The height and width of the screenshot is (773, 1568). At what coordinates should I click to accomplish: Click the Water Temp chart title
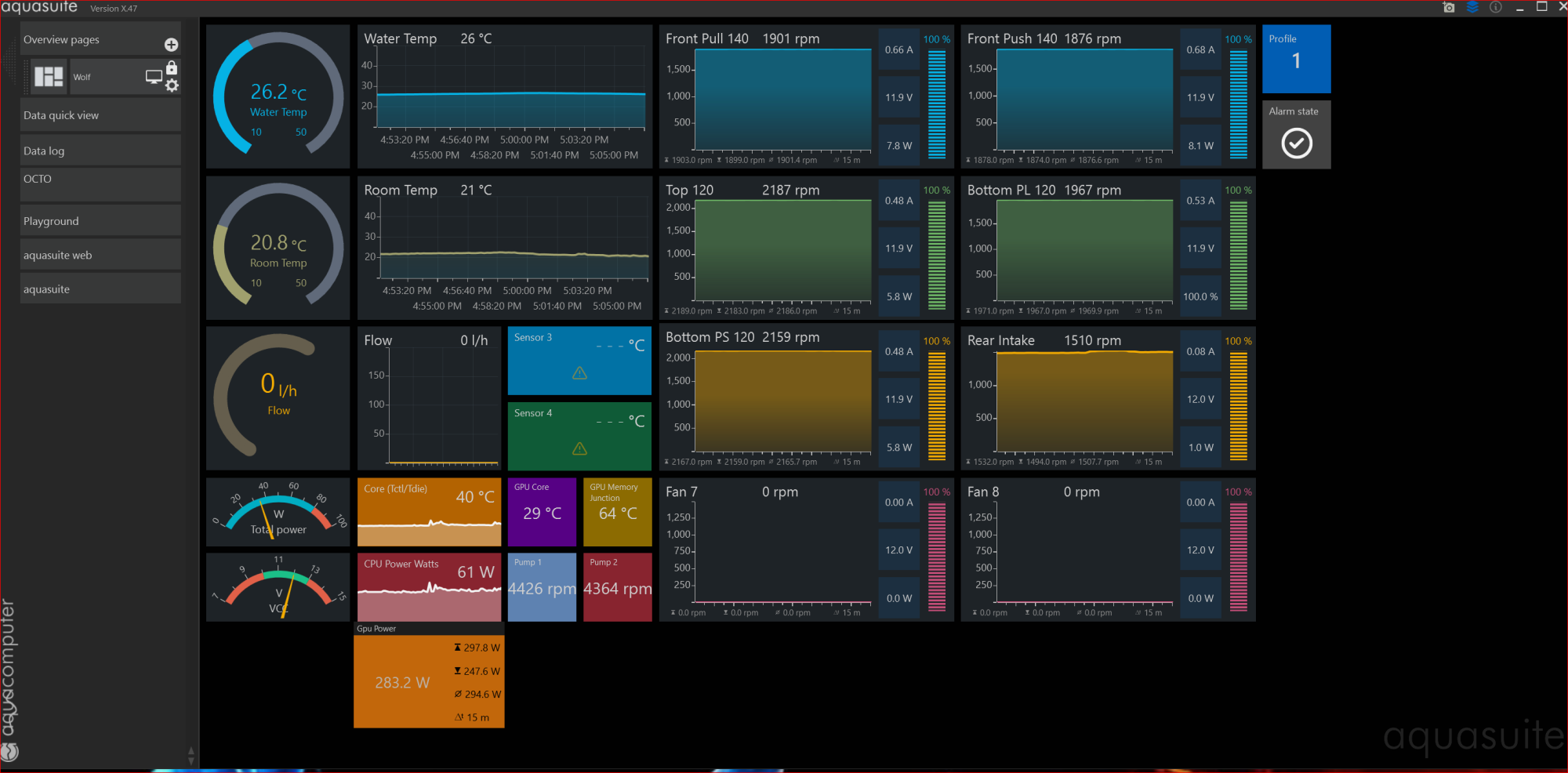[401, 38]
